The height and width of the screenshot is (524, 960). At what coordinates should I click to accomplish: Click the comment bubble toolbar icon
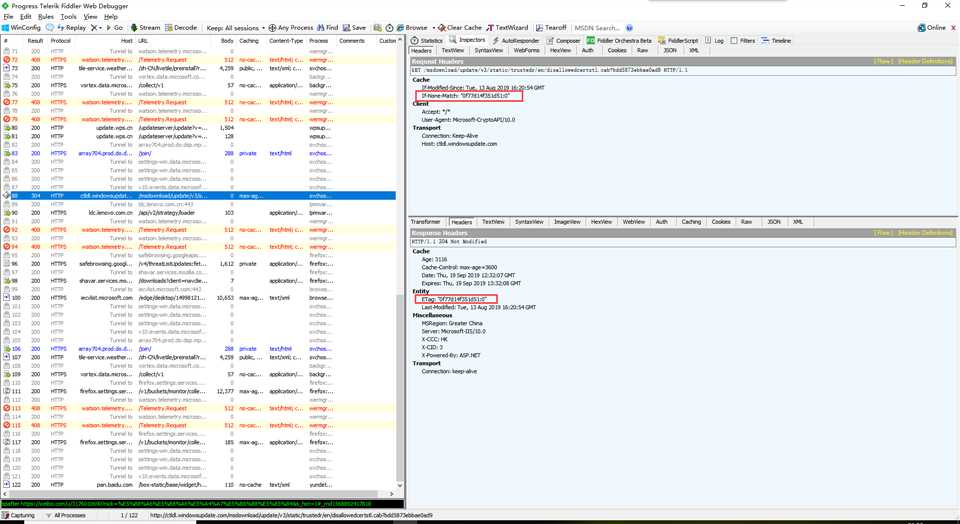(50, 28)
